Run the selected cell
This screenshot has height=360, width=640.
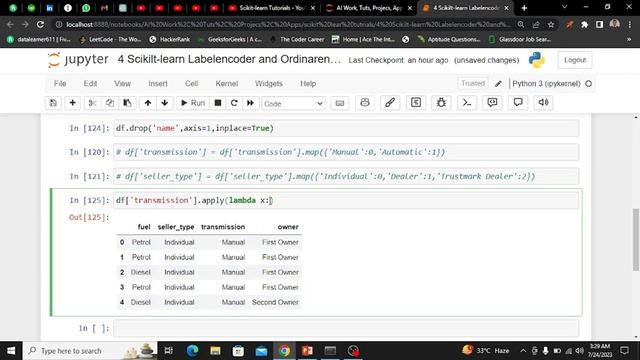(x=193, y=103)
